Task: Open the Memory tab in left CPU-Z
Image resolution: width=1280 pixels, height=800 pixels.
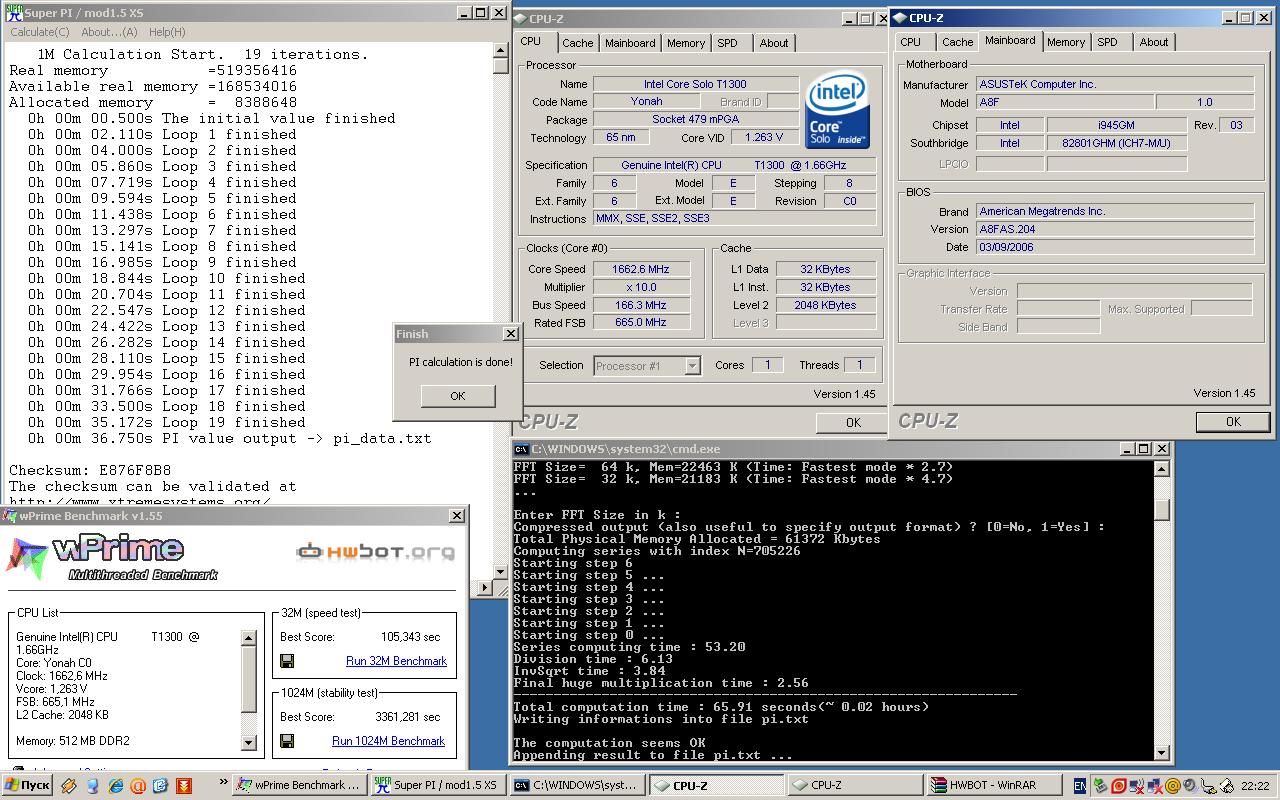Action: coord(686,43)
